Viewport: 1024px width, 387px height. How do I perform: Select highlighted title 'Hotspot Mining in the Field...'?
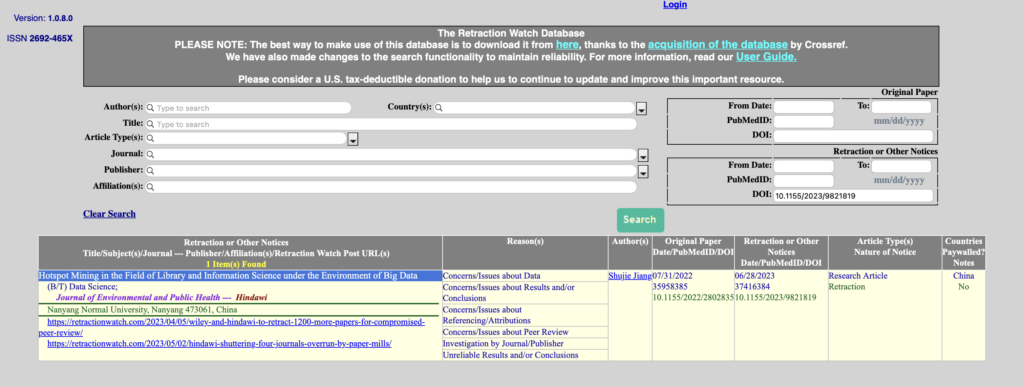(x=228, y=276)
